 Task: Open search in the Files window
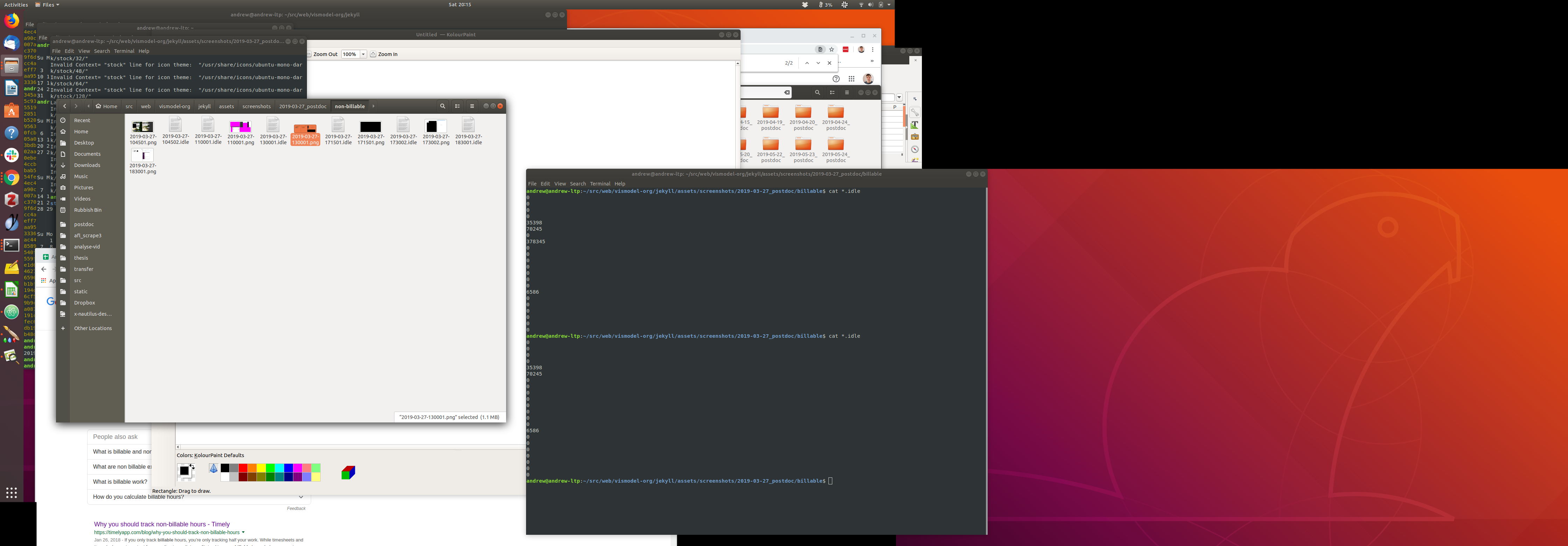tap(442, 106)
